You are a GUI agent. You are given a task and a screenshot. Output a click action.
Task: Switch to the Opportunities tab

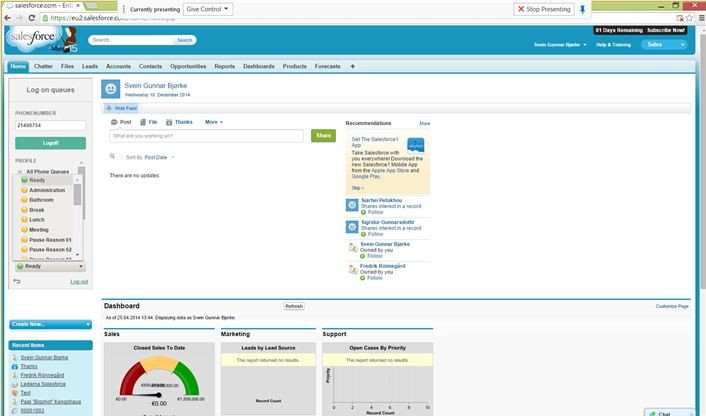[188, 66]
